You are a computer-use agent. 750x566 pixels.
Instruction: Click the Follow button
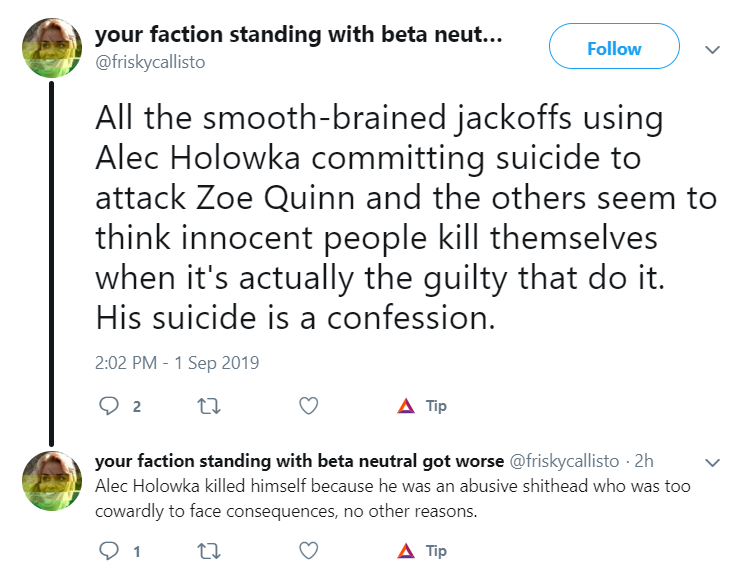[x=614, y=46]
